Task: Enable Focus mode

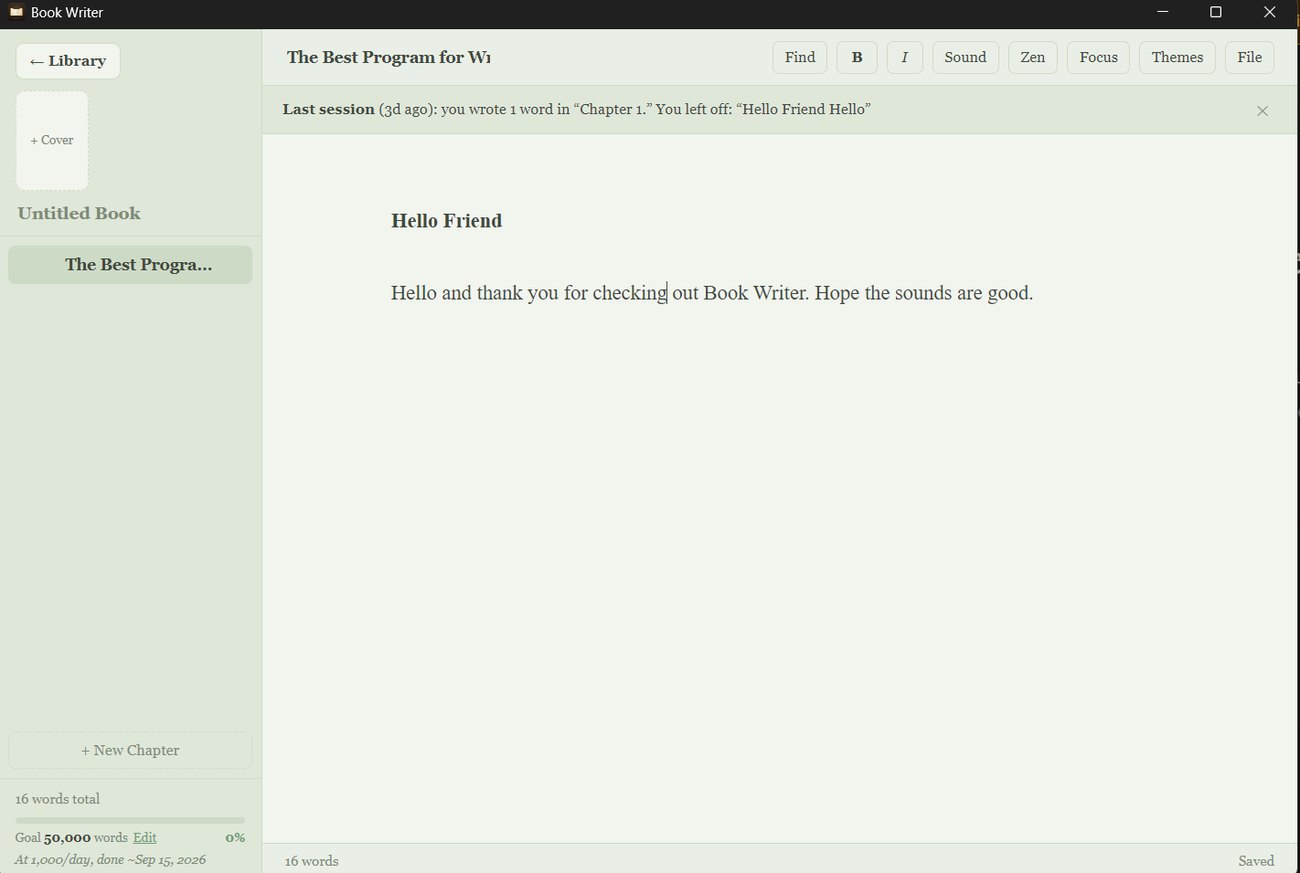Action: pyautogui.click(x=1099, y=57)
